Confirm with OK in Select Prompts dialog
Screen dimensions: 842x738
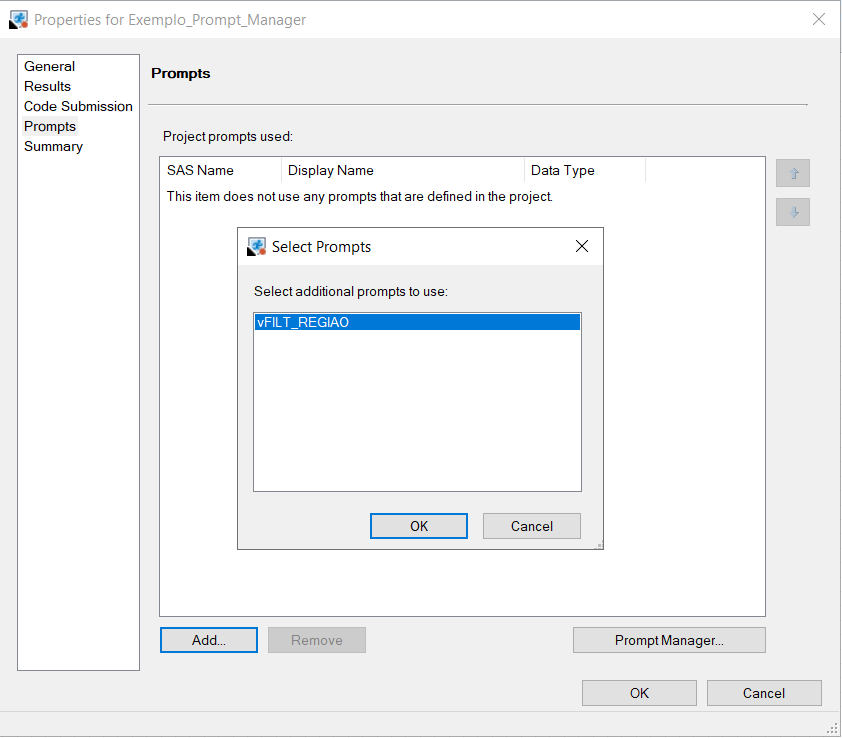click(418, 525)
